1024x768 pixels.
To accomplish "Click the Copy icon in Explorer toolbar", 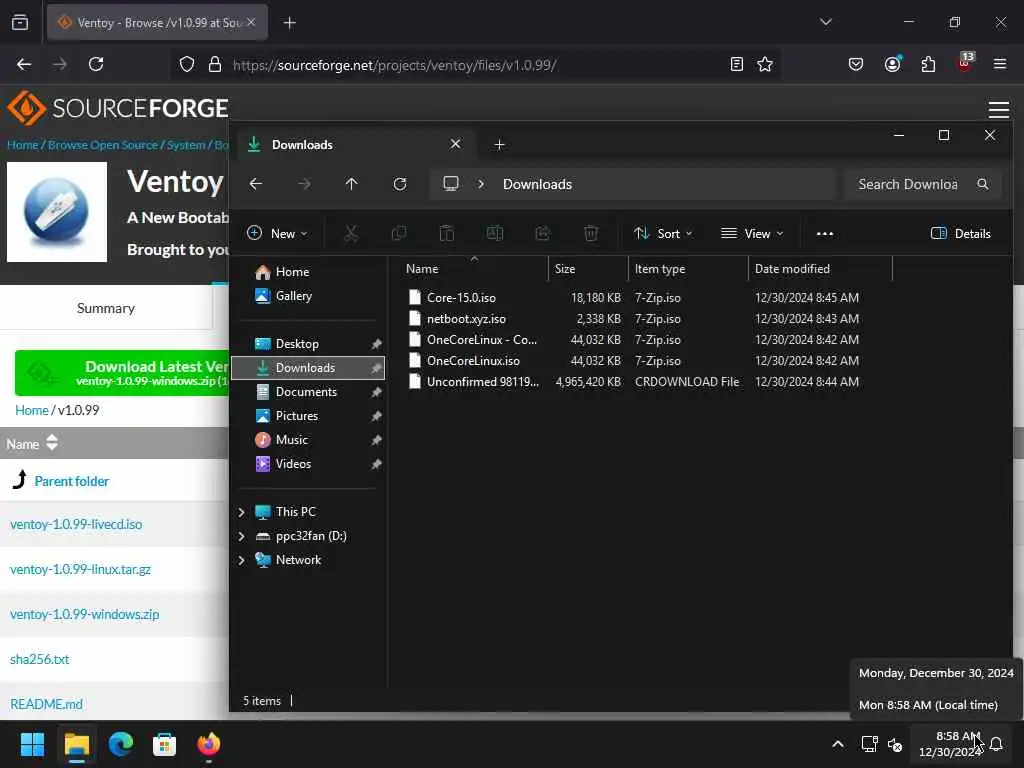I will tap(398, 233).
